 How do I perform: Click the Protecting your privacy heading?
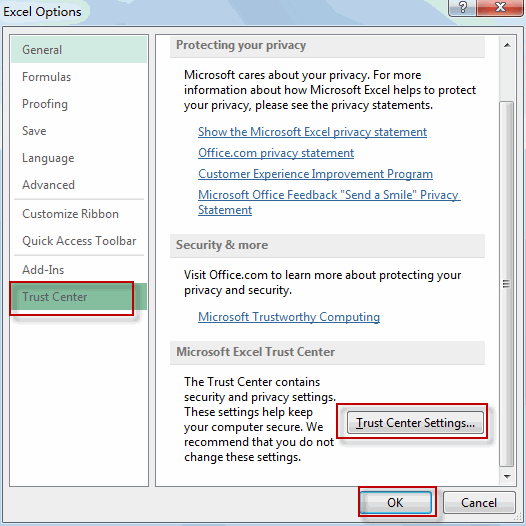[241, 45]
